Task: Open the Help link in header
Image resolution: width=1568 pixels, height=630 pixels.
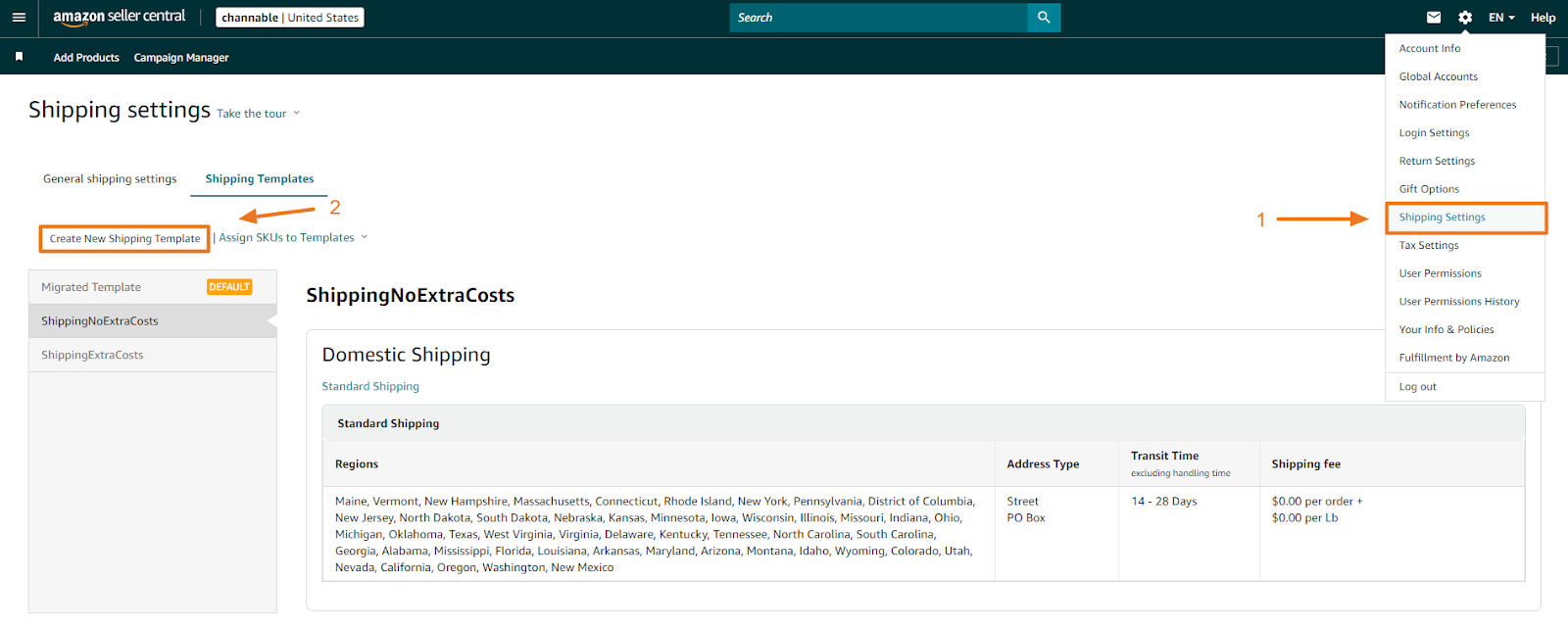Action: 1543,18
